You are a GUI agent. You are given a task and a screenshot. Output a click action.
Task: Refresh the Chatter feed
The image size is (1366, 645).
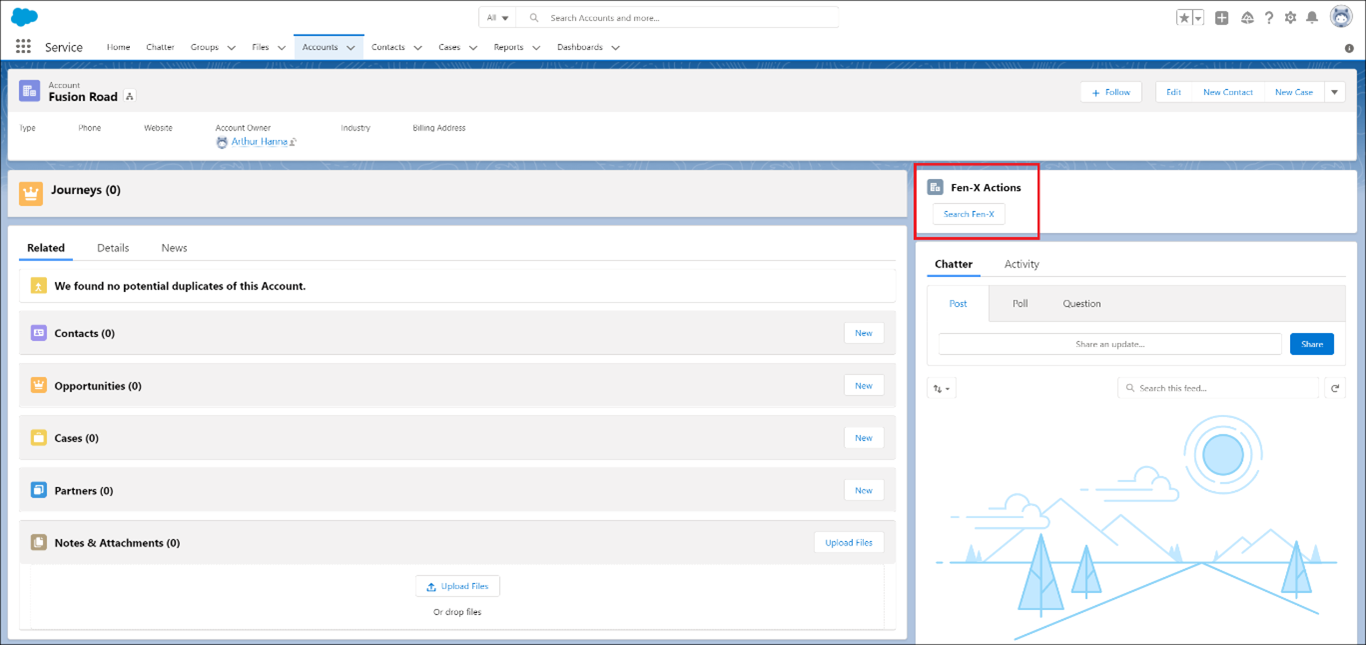coord(1334,388)
